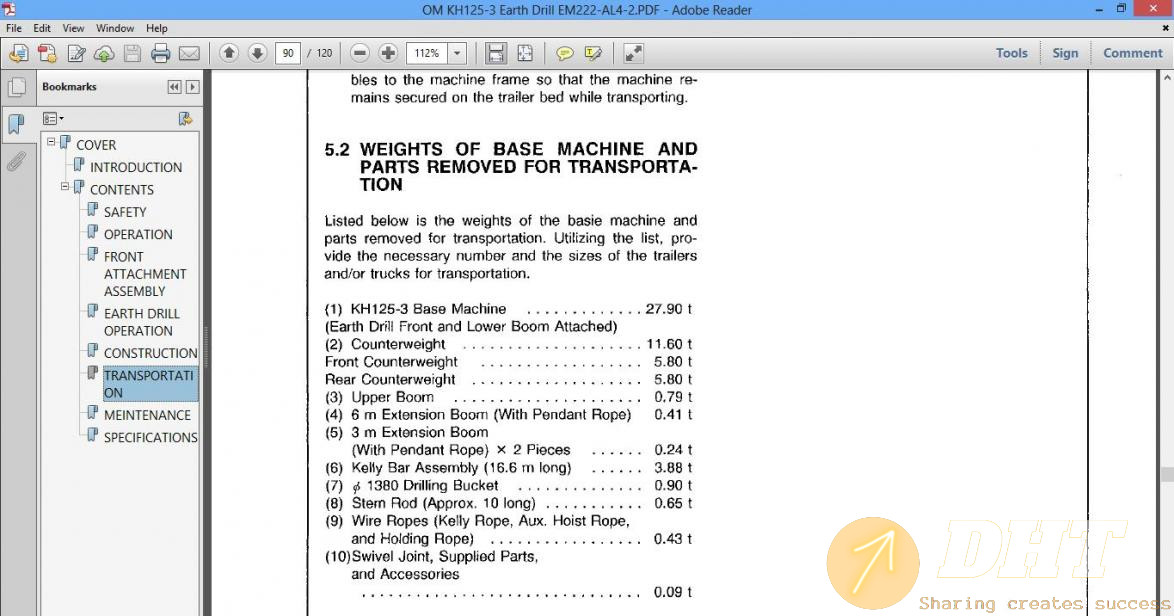
Task: Select the COVER bookmark
Action: 96,144
